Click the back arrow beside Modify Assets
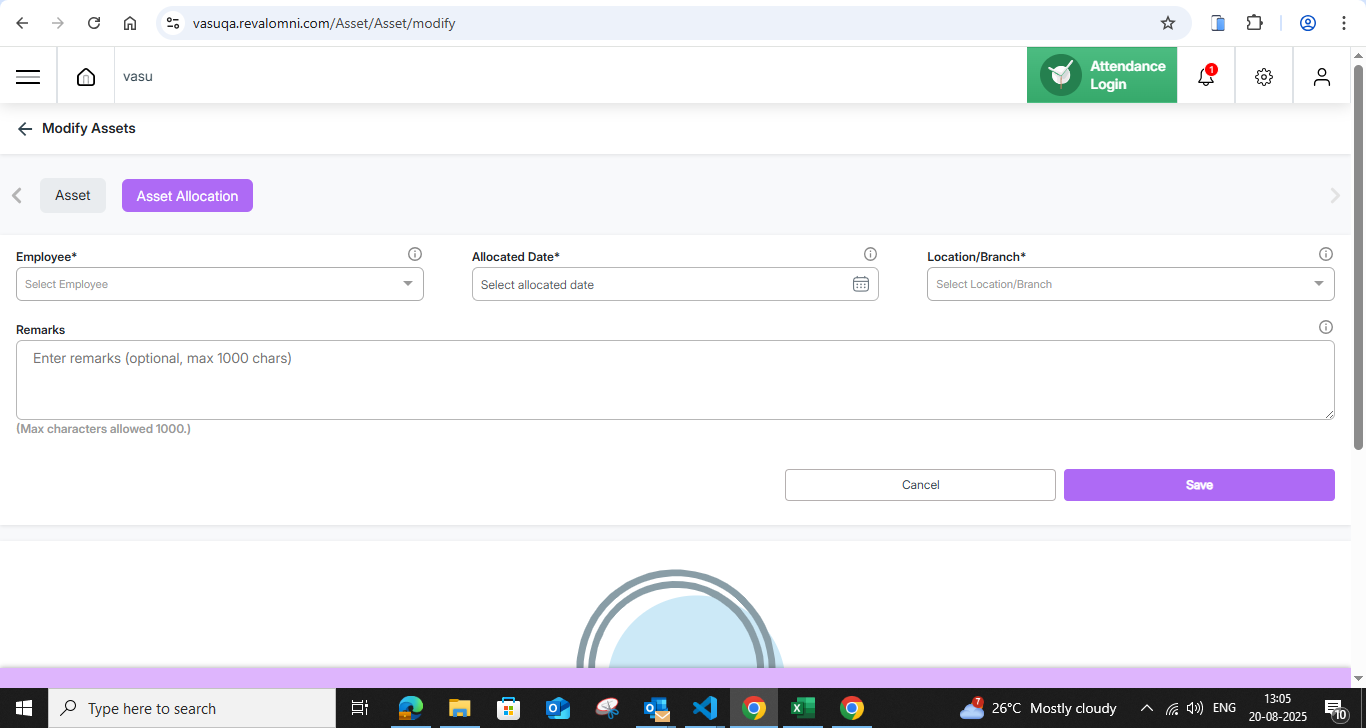Viewport: 1366px width, 728px height. click(25, 129)
